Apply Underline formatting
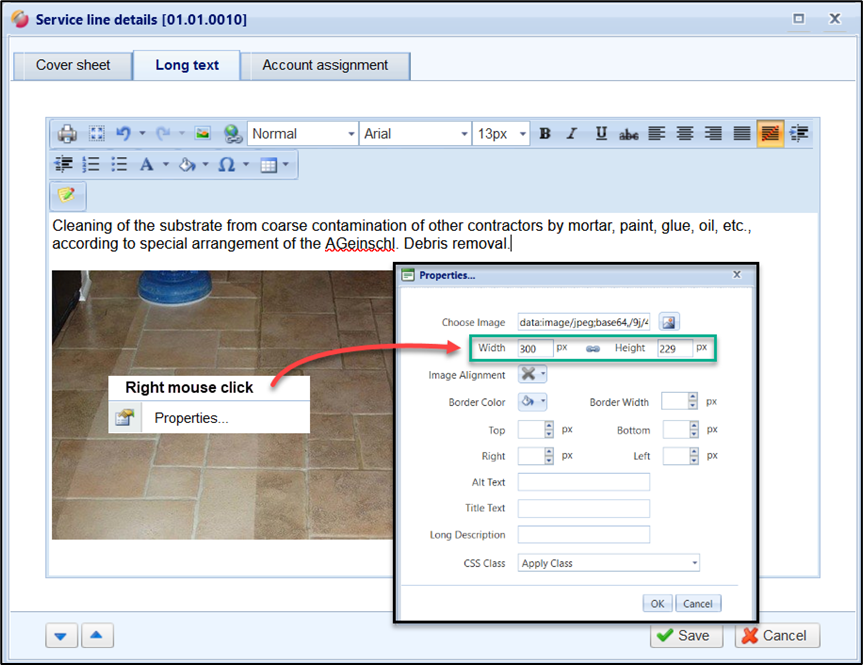863x665 pixels. [x=601, y=134]
